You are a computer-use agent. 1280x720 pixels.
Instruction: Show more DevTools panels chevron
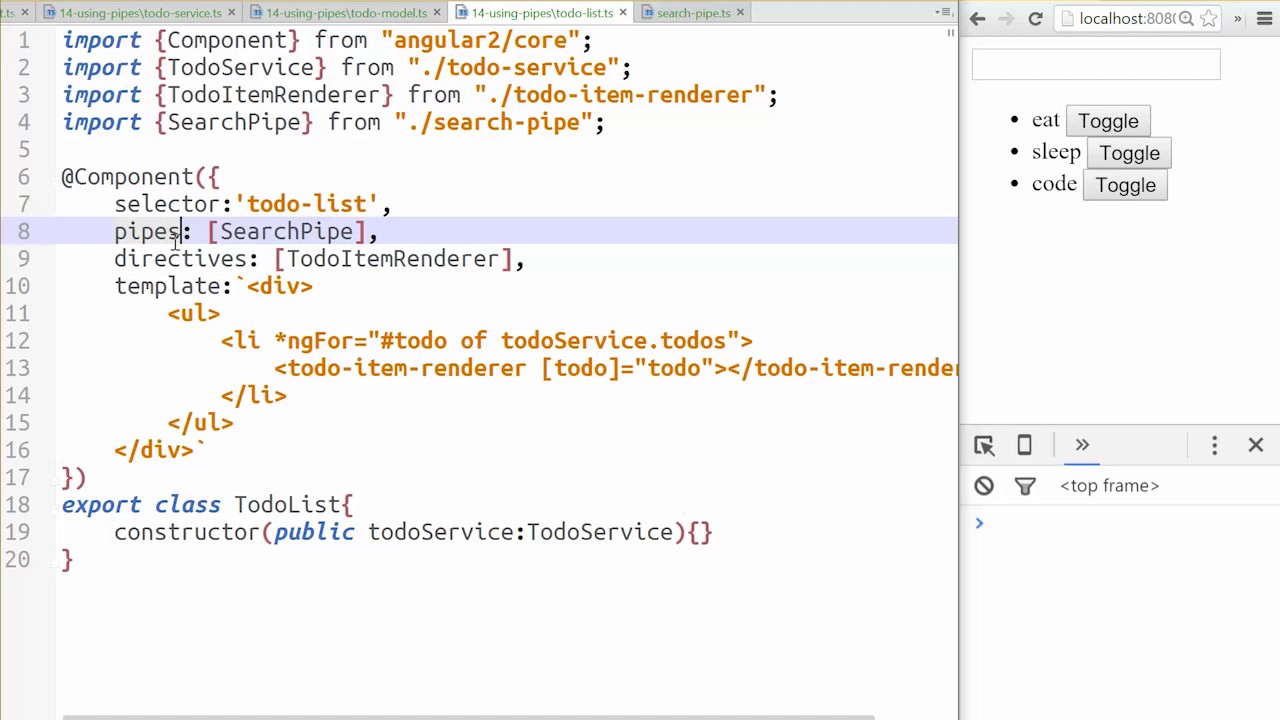pos(1082,445)
